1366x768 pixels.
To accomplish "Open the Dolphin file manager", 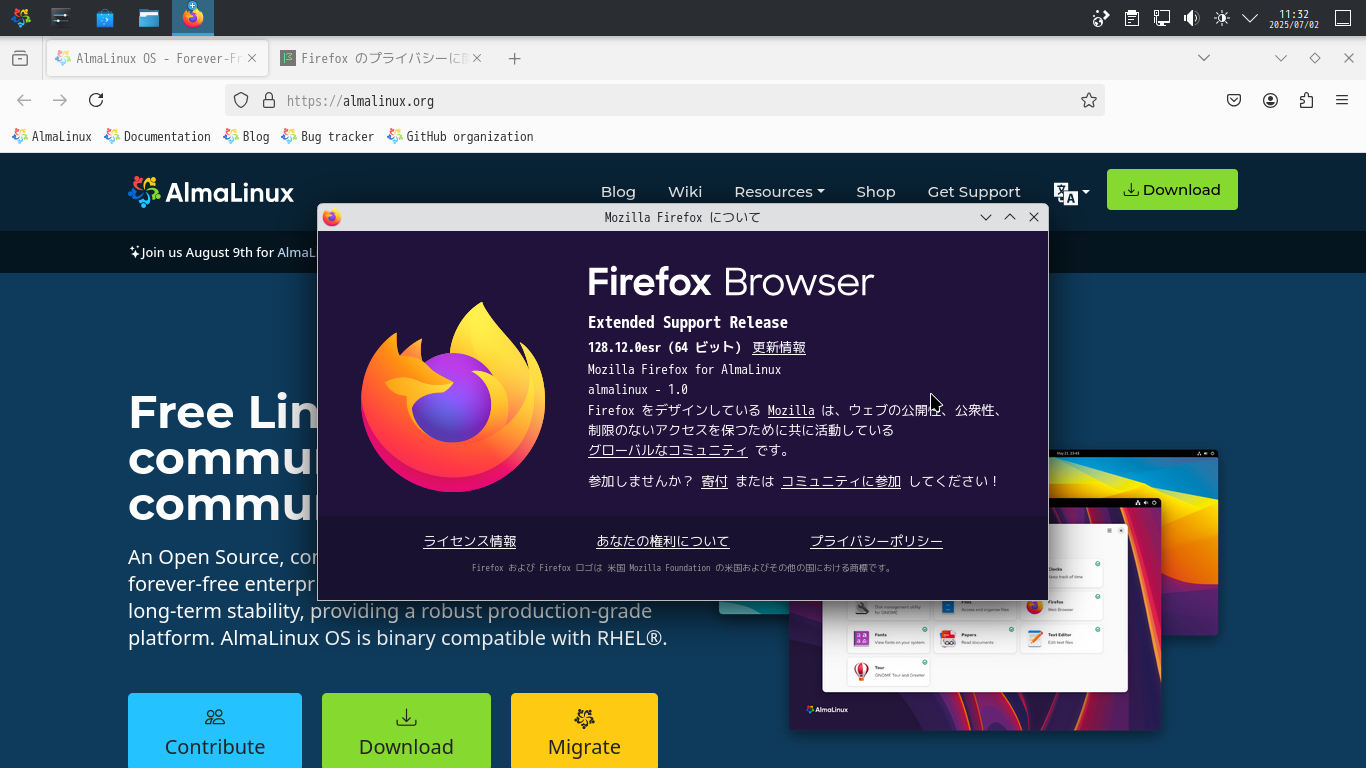I will (149, 18).
